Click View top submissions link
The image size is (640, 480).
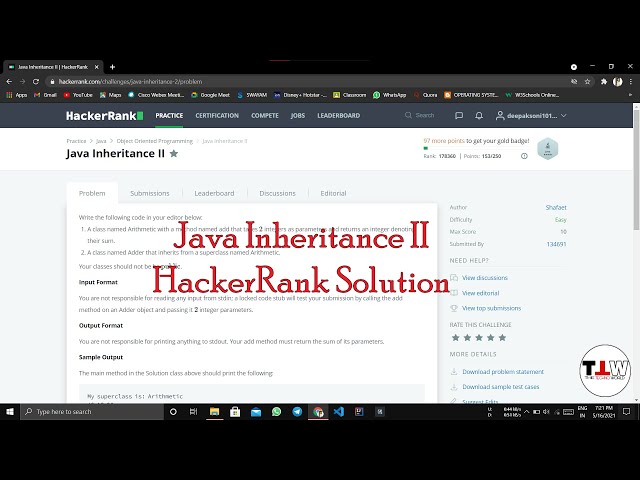(491, 308)
